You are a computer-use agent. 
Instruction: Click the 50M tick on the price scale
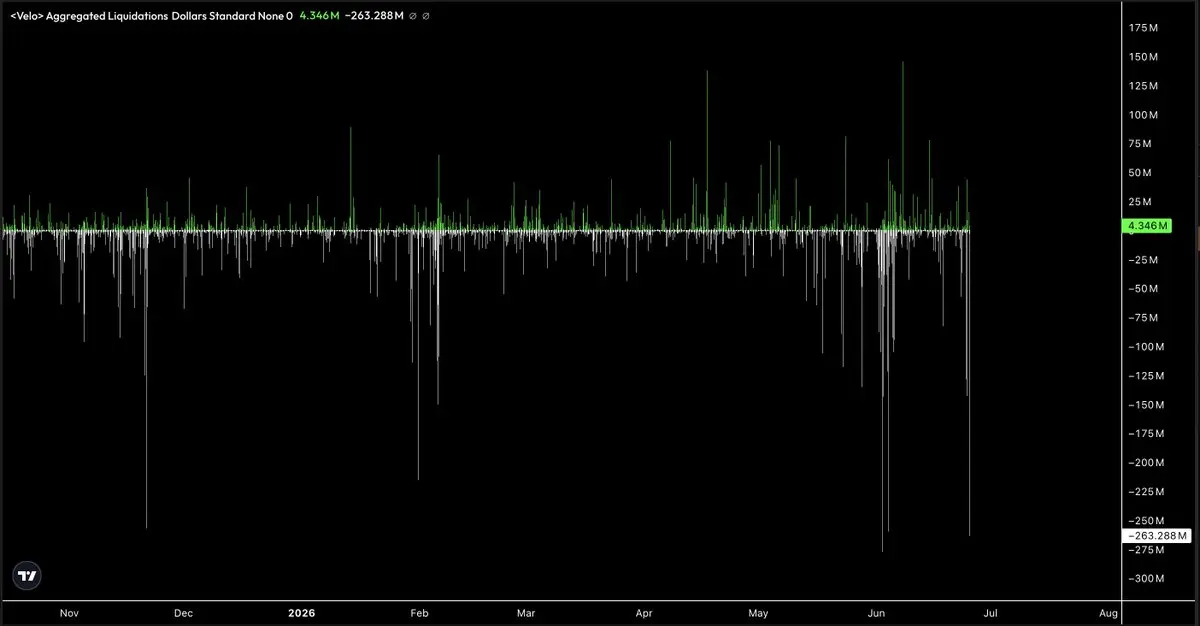coord(1142,173)
